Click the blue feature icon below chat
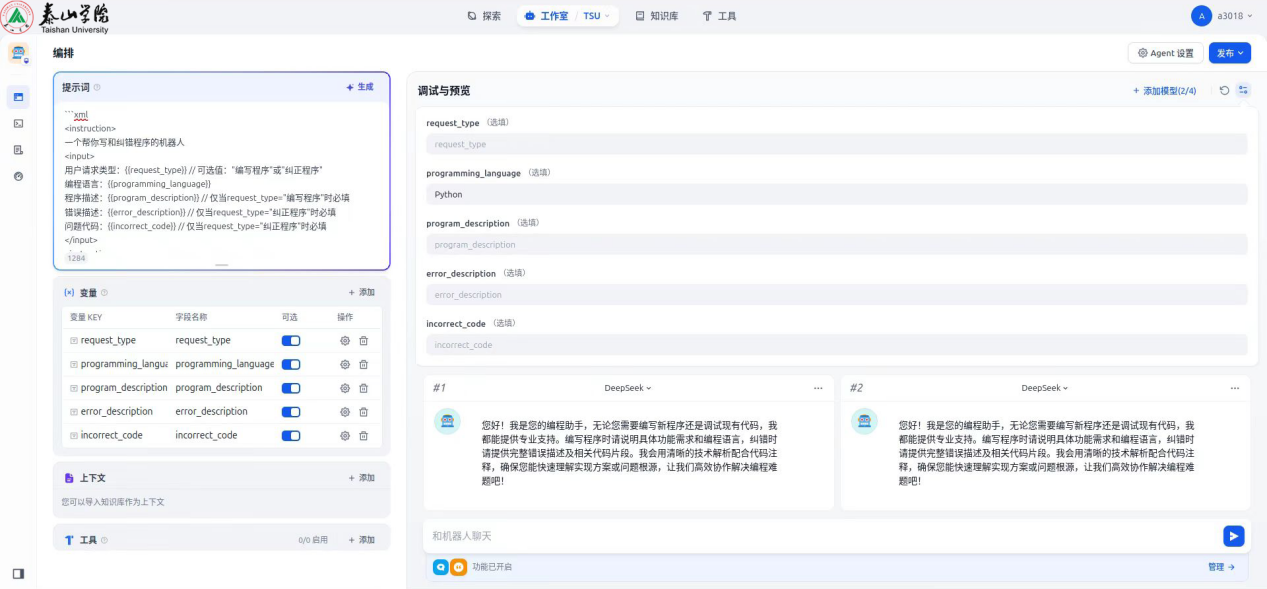Viewport: 1267px width, 589px height. point(441,567)
